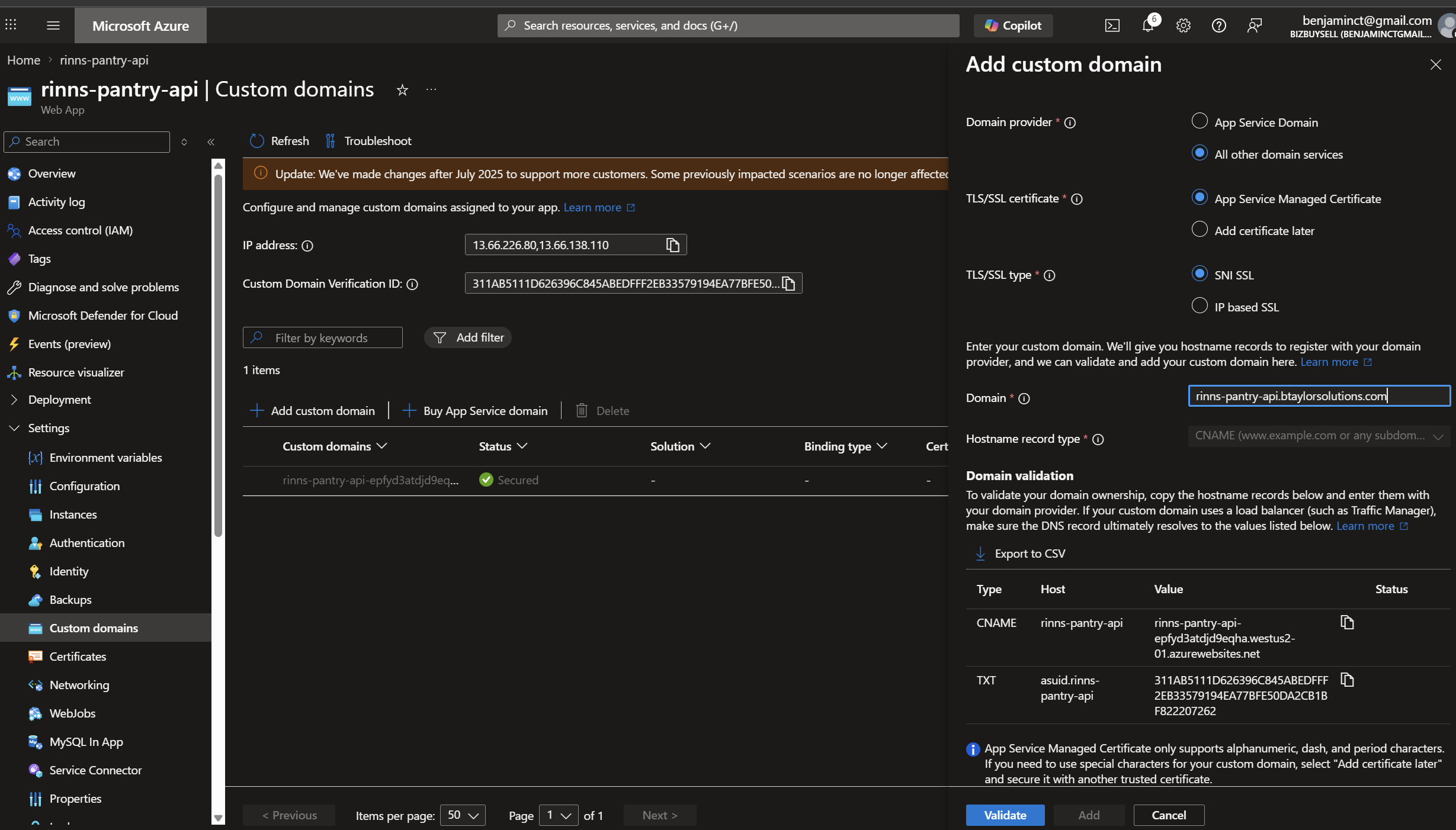Open Certificates in the left menu
The width and height of the screenshot is (1456, 830).
[78, 657]
